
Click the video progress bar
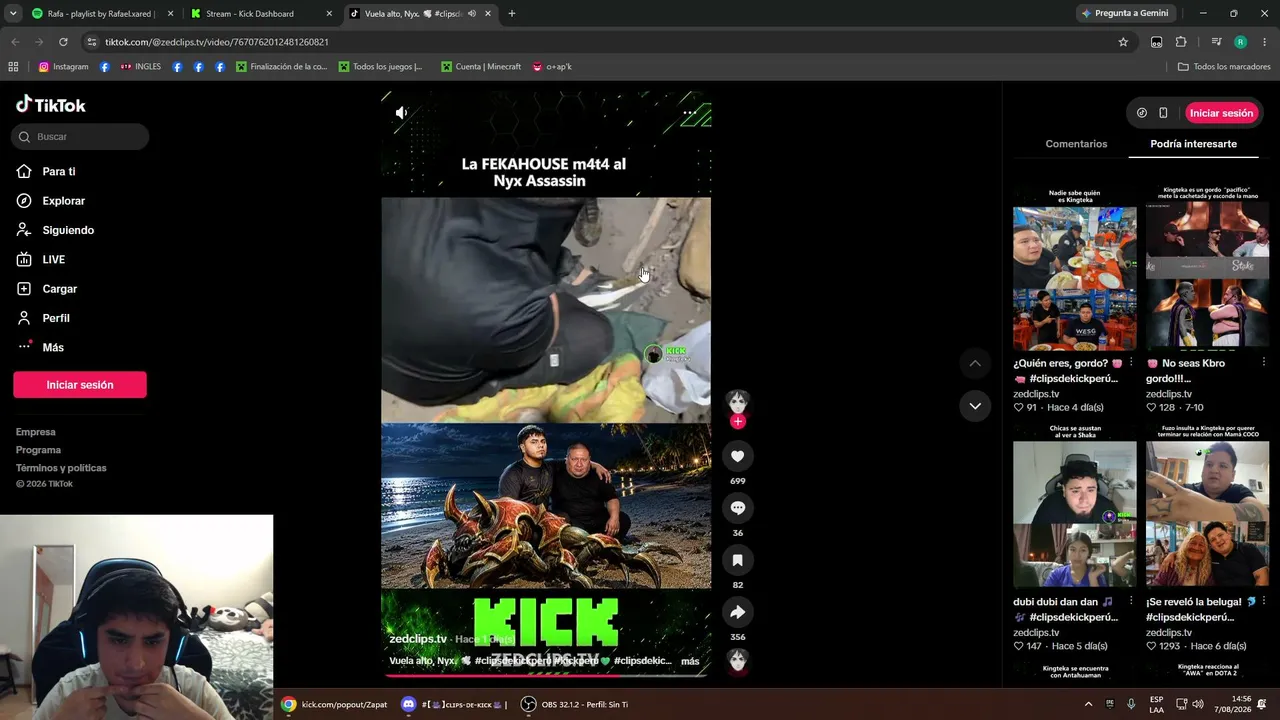(x=546, y=675)
